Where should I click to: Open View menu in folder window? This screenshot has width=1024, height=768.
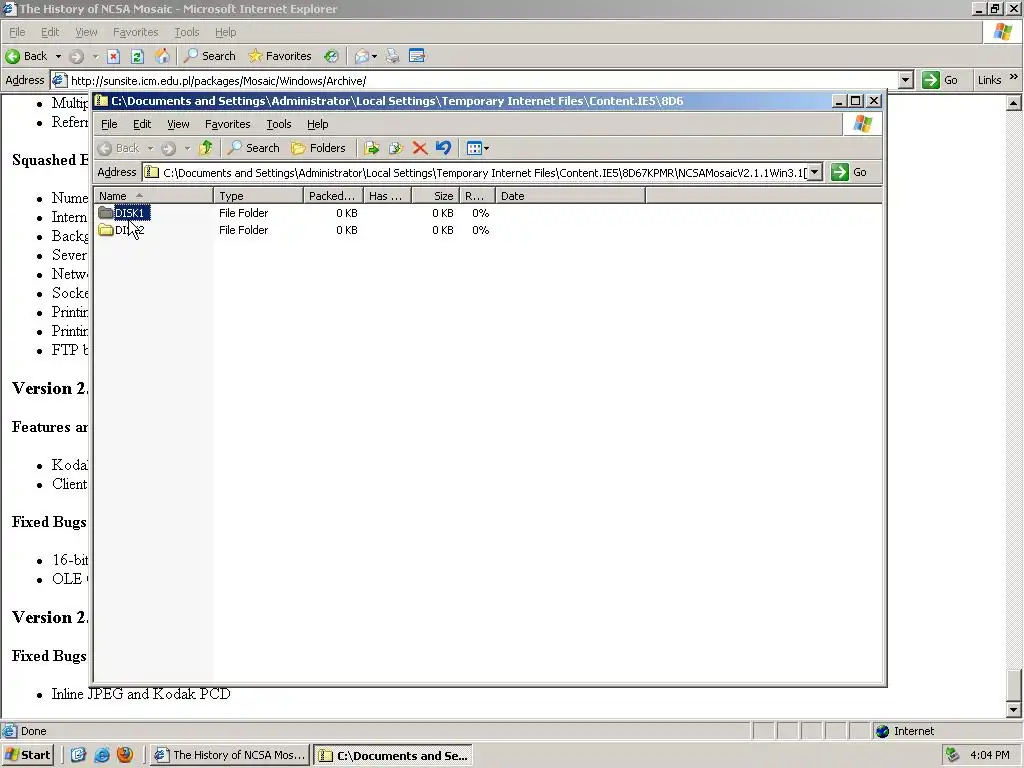click(x=178, y=124)
